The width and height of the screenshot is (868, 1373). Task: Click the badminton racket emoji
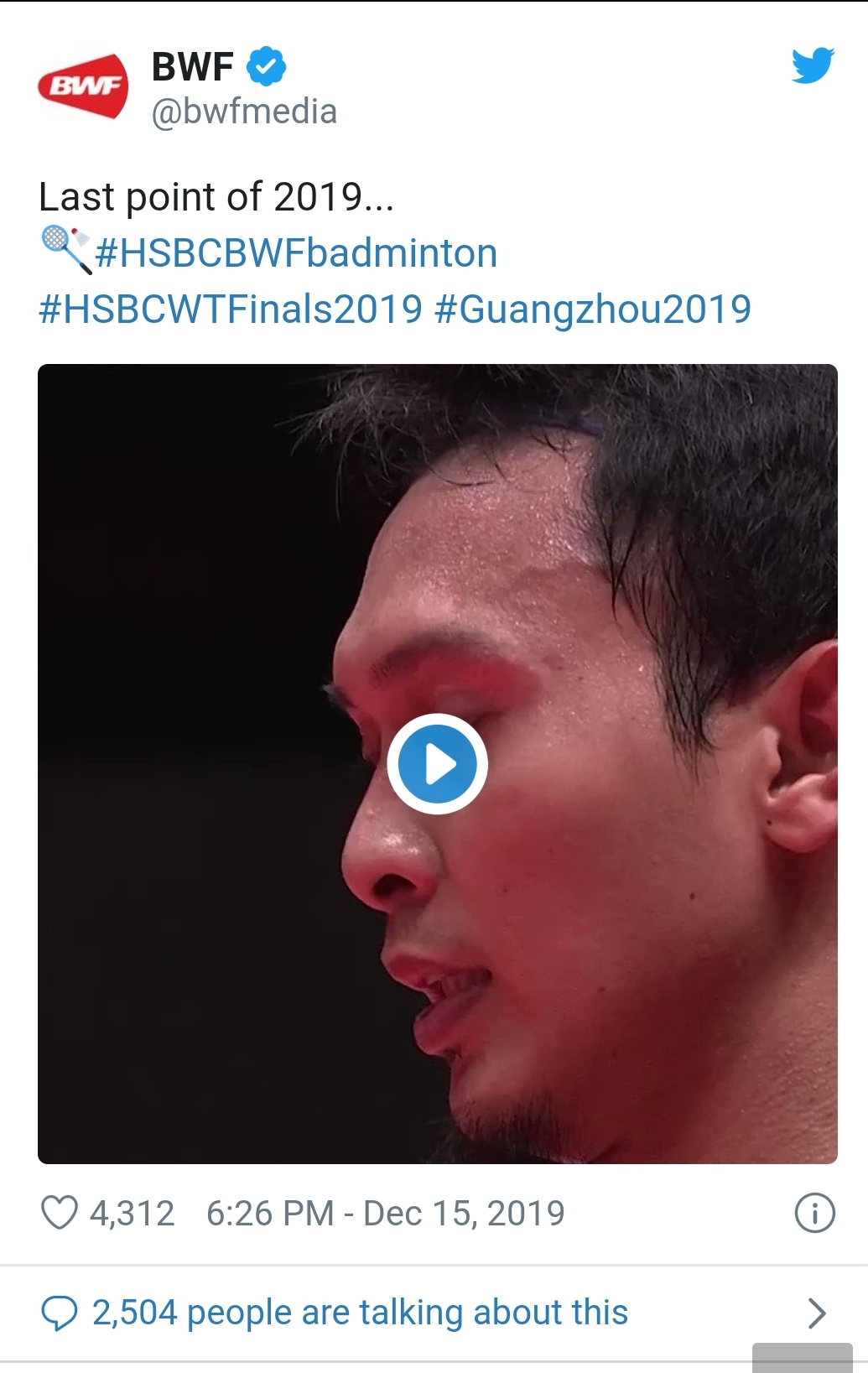click(x=66, y=250)
